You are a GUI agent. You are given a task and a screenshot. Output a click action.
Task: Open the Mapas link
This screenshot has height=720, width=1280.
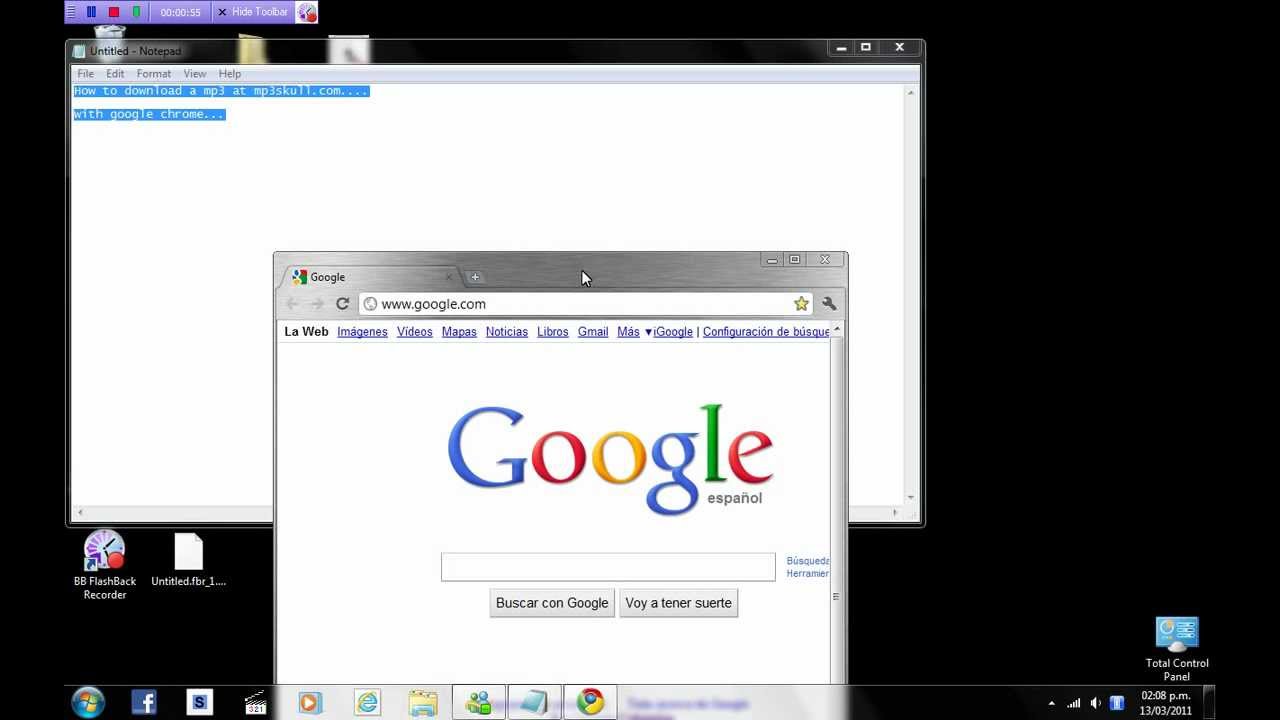coord(459,332)
